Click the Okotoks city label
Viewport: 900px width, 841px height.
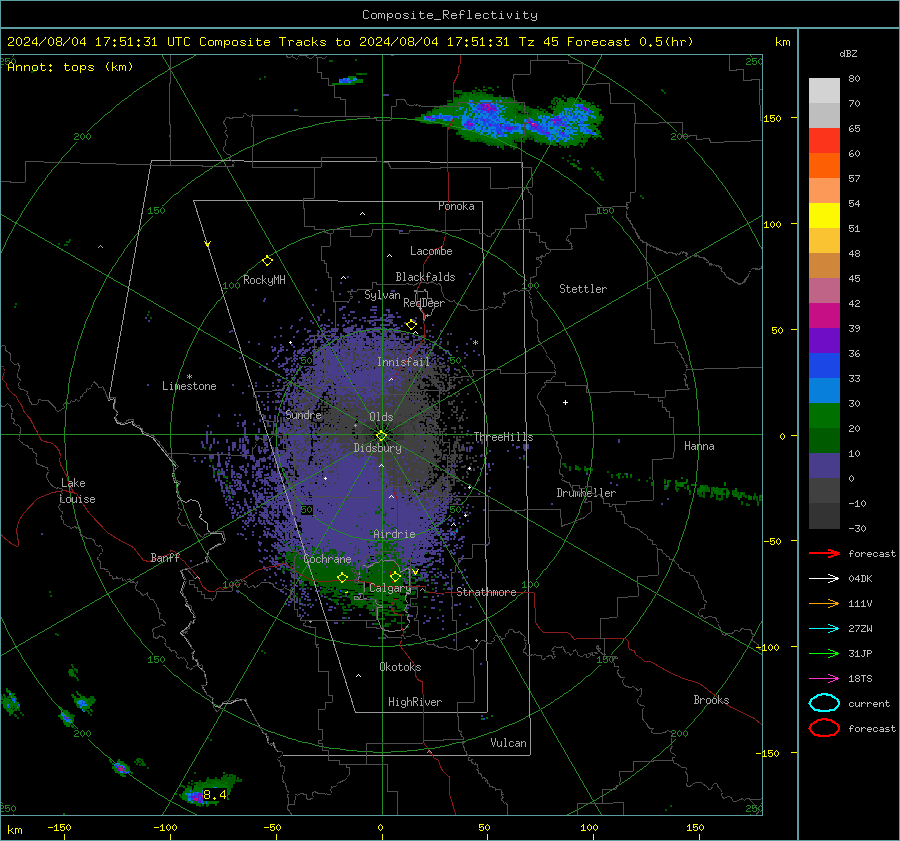(x=400, y=667)
